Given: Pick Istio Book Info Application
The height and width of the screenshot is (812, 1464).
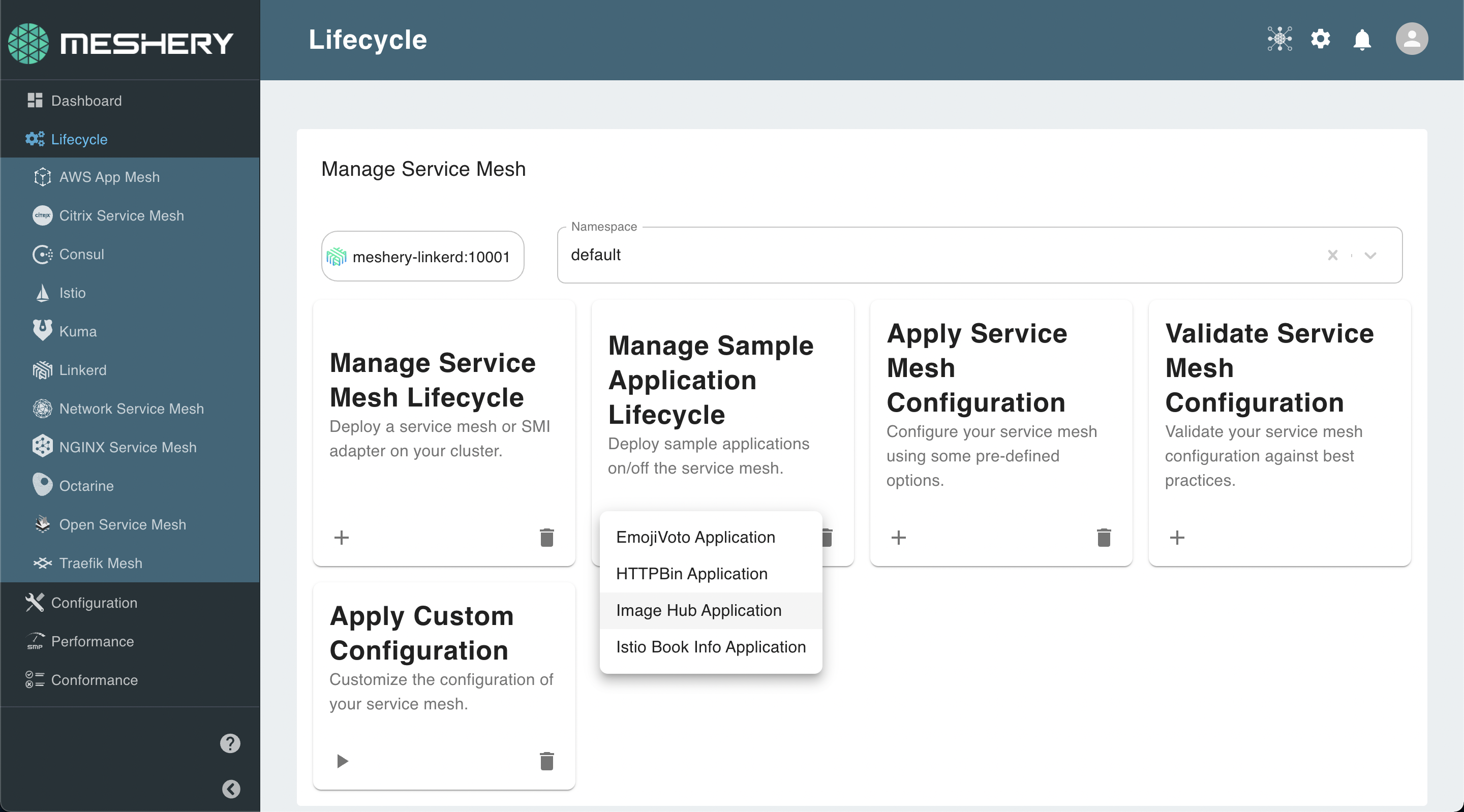Looking at the screenshot, I should [711, 647].
